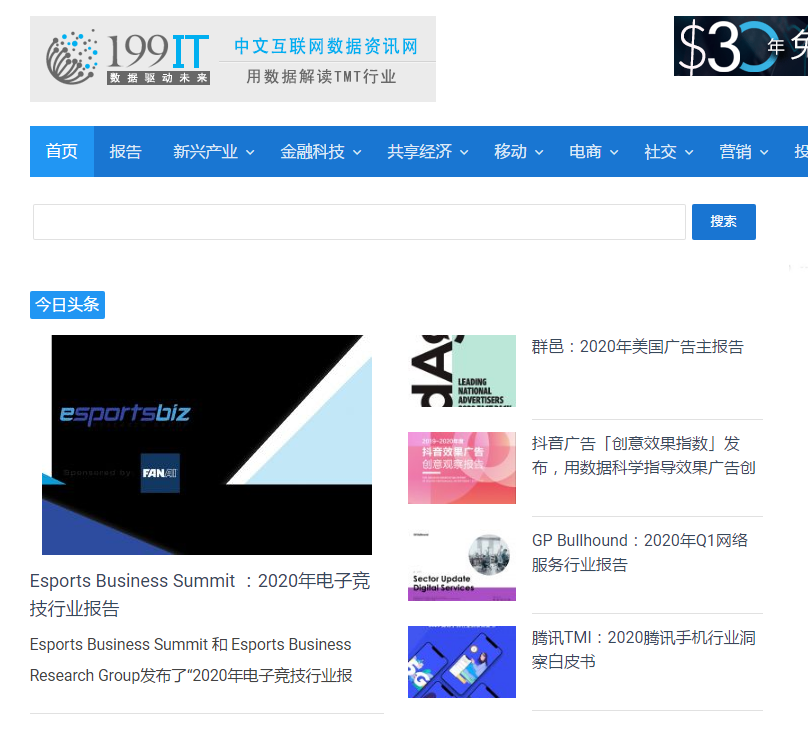
Task: Open the 移动 menu item
Action: (510, 151)
